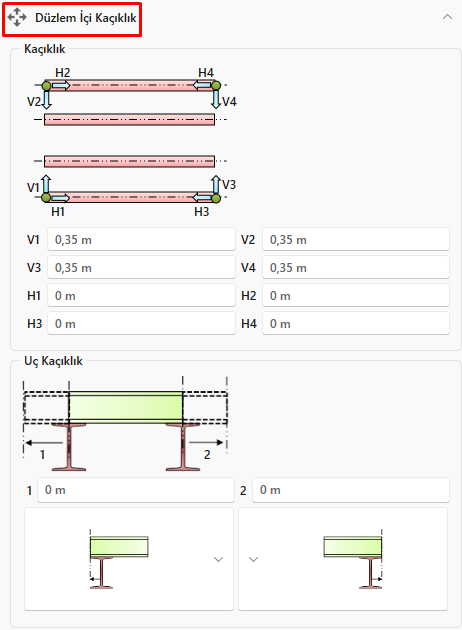Click the right-aligned beam end offset icon
The width and height of the screenshot is (462, 630).
point(353,559)
